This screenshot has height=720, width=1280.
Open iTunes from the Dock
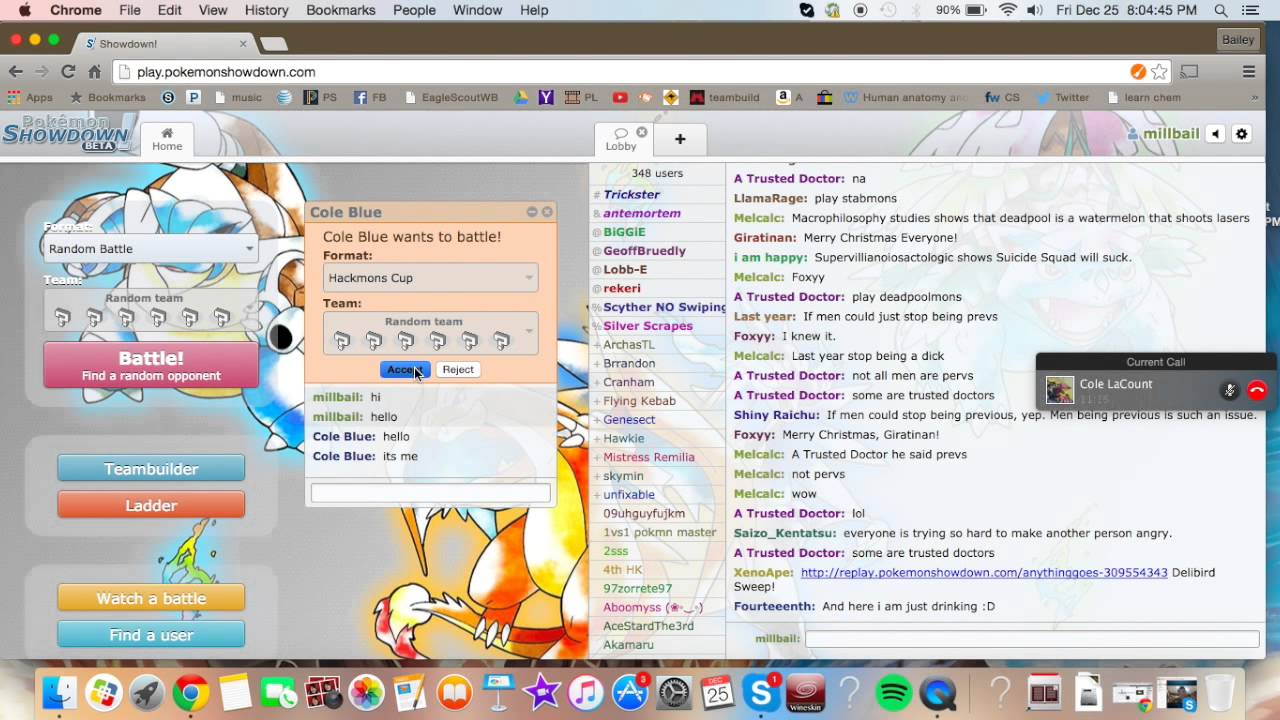[x=586, y=693]
